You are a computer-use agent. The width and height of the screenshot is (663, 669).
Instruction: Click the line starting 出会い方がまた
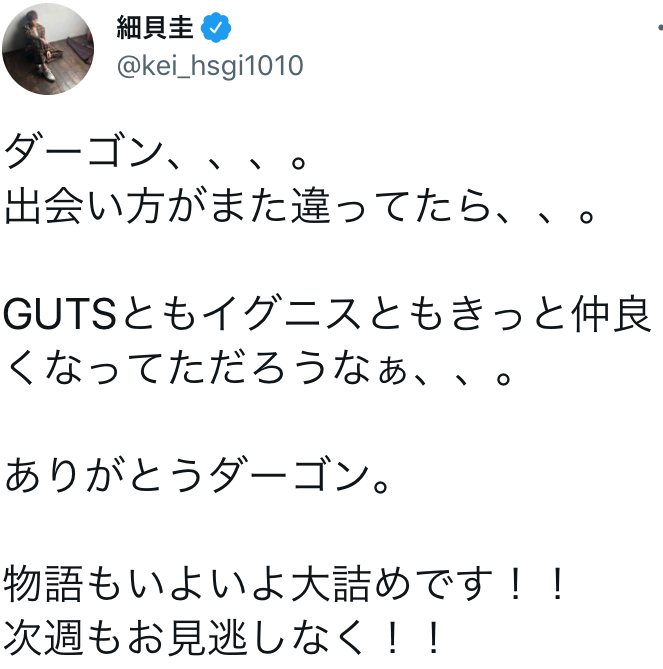(x=300, y=207)
